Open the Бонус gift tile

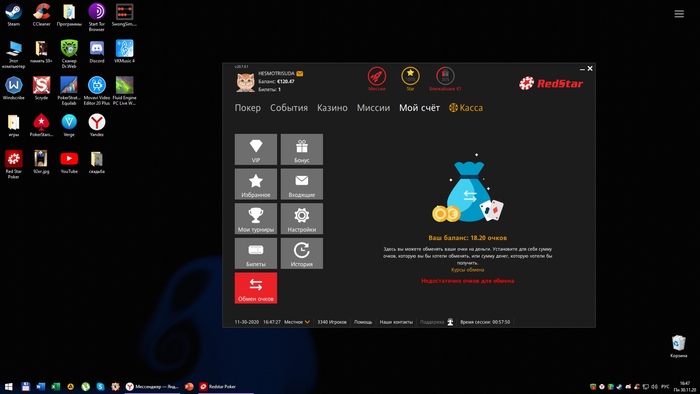[302, 149]
